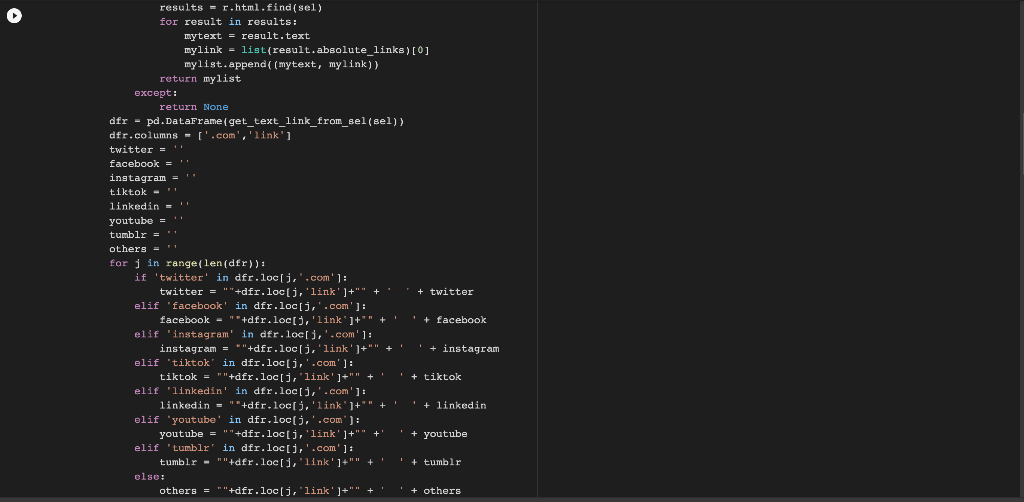Screen dimensions: 1024x502
Task: Click the 'youtube = ""+dfr.loc' assignment line
Action: click(313, 433)
